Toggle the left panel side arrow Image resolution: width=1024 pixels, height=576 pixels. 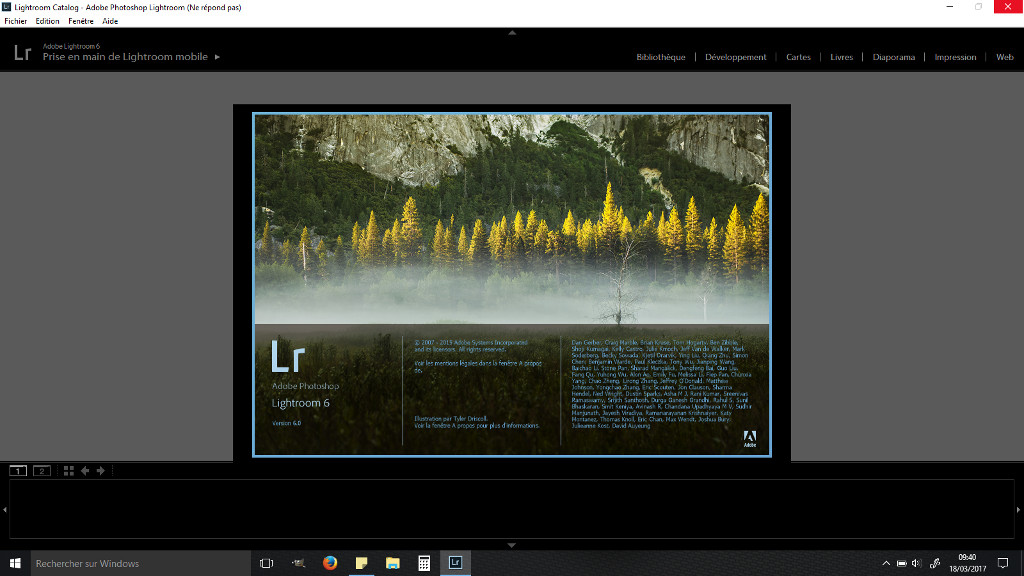[5, 509]
